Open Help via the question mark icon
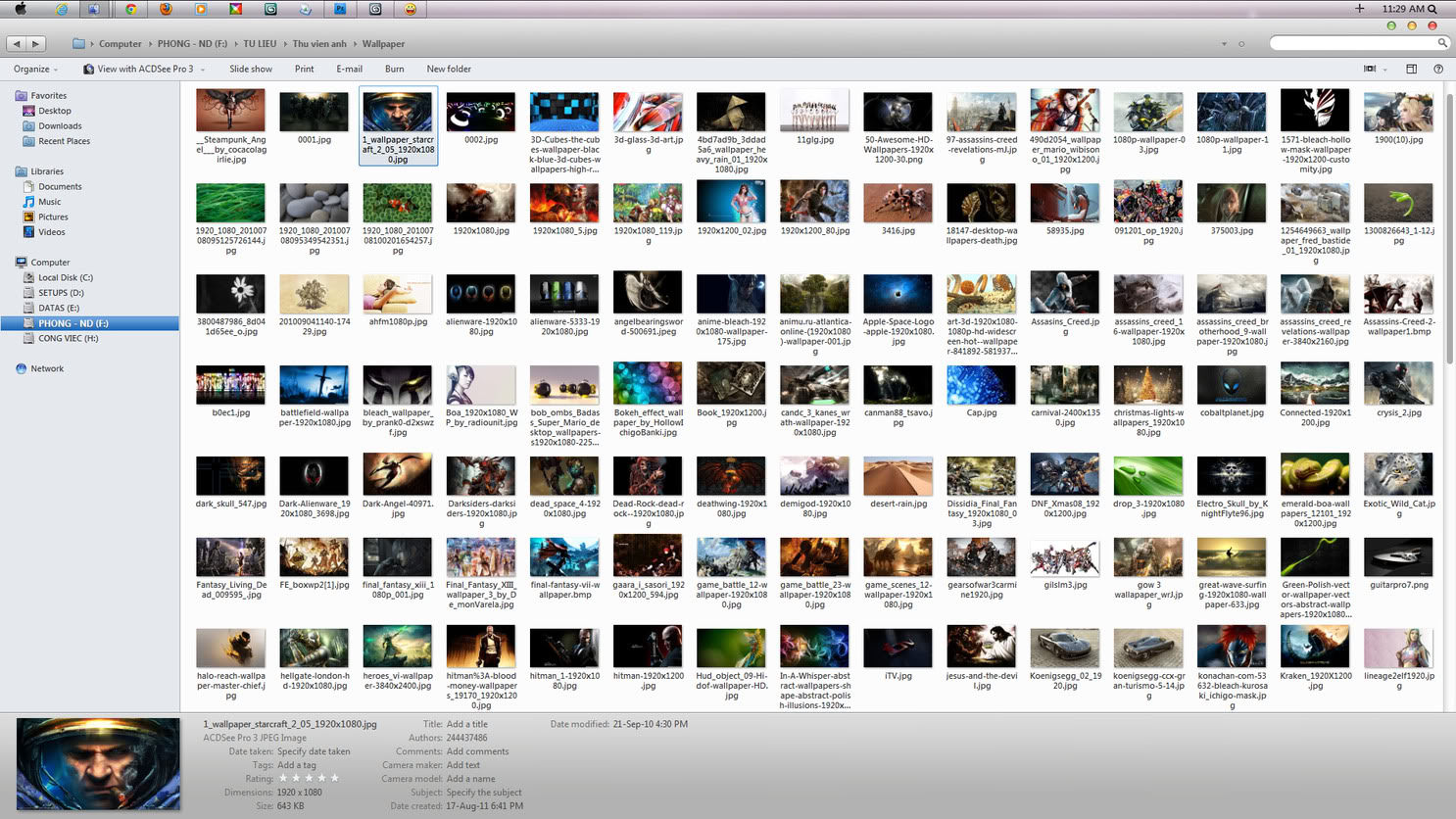This screenshot has height=819, width=1456. (x=1438, y=69)
